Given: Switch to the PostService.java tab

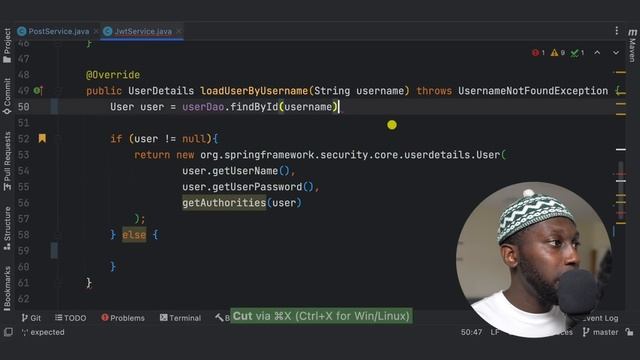Looking at the screenshot, I should (58, 31).
